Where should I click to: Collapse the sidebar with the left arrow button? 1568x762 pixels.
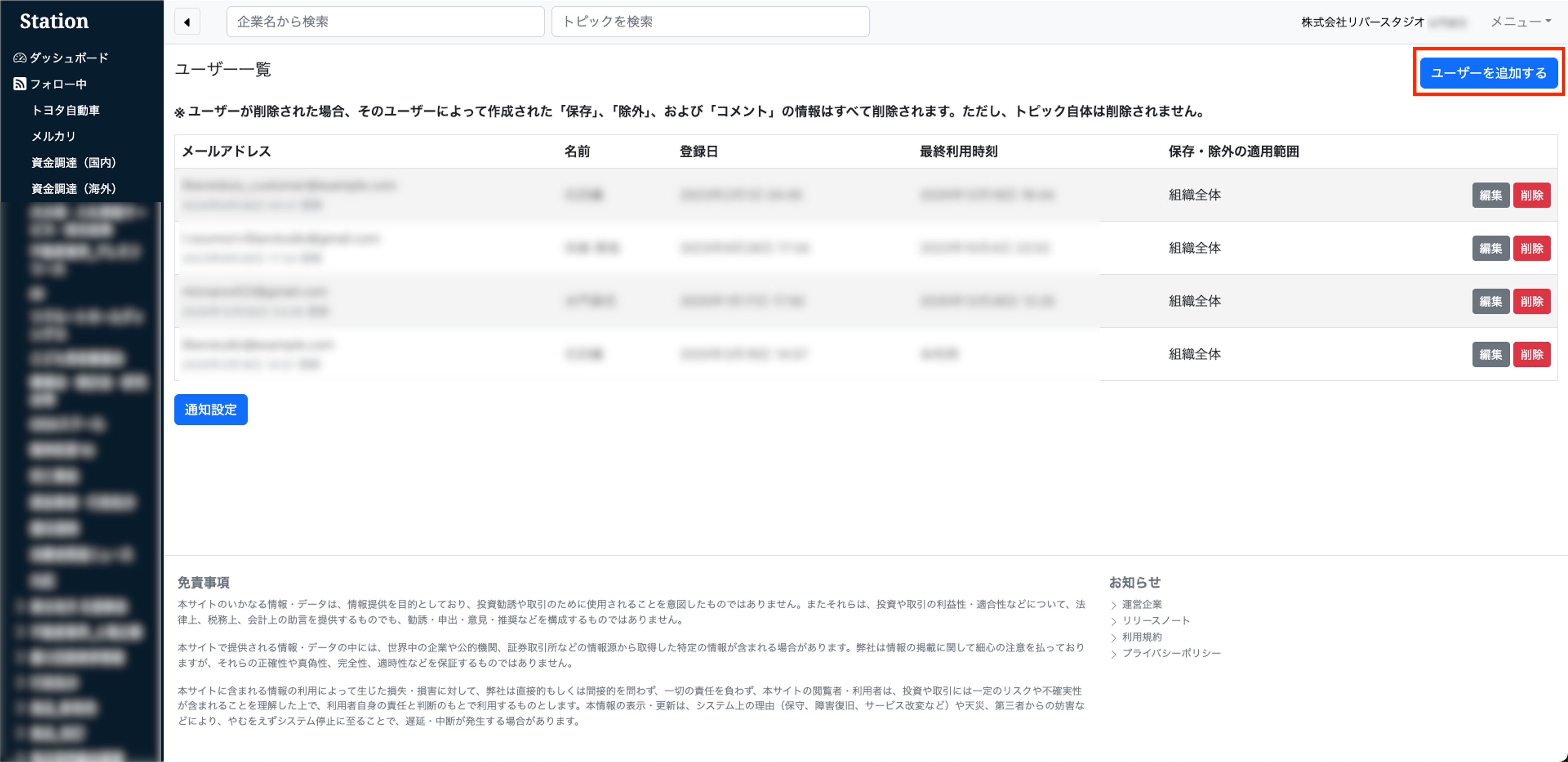tap(187, 22)
